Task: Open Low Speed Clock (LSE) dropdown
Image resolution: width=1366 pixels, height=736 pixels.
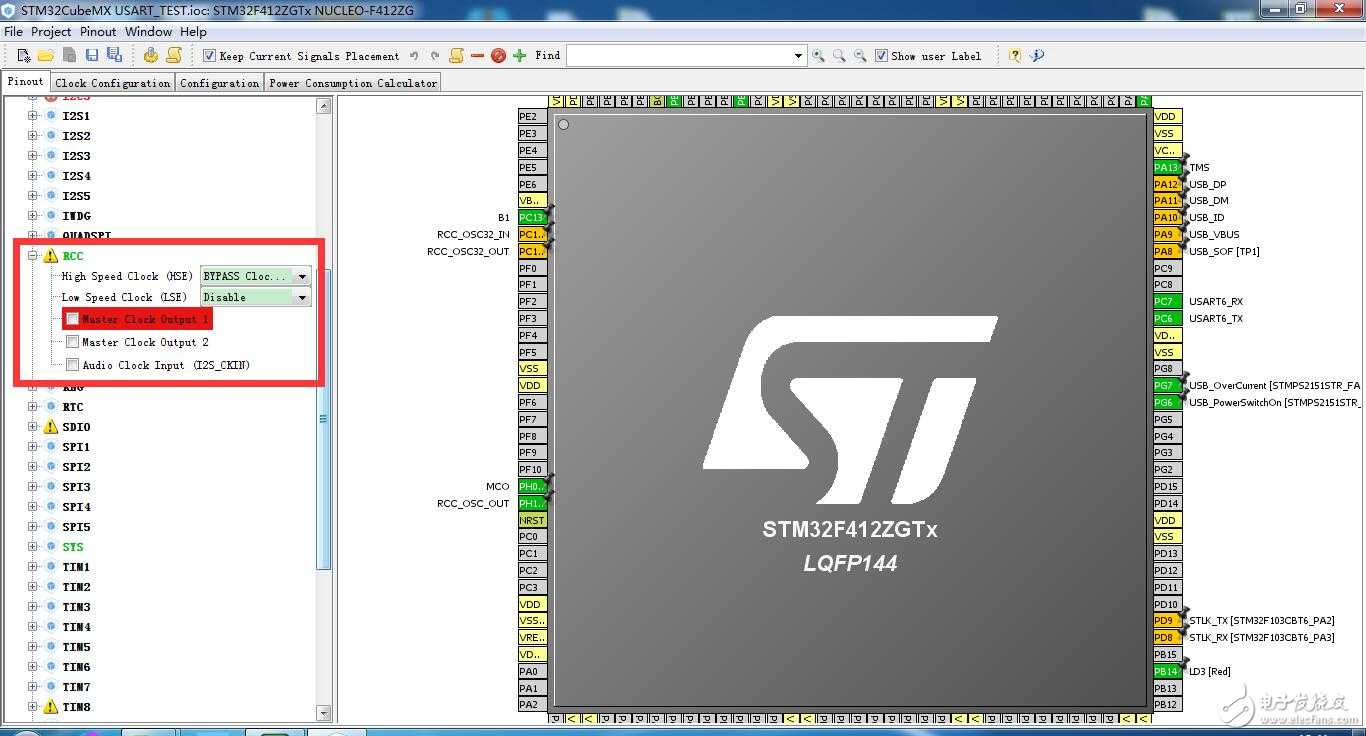Action: pos(302,297)
